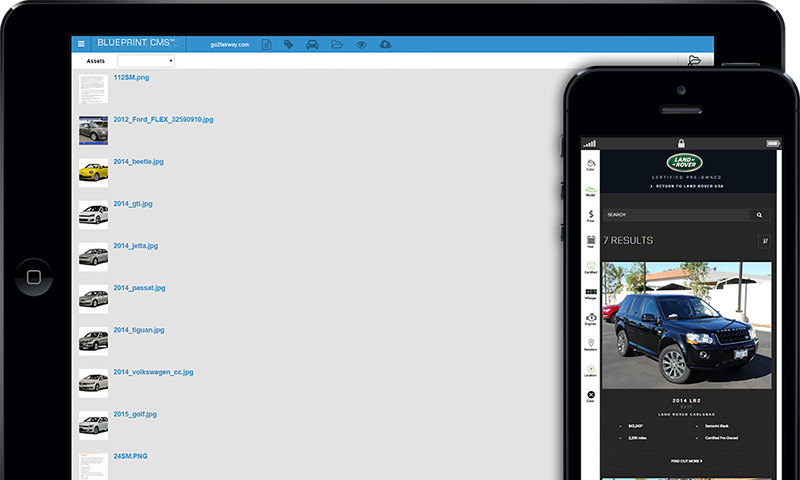Open the Pages document icon in toolbar

(x=266, y=44)
